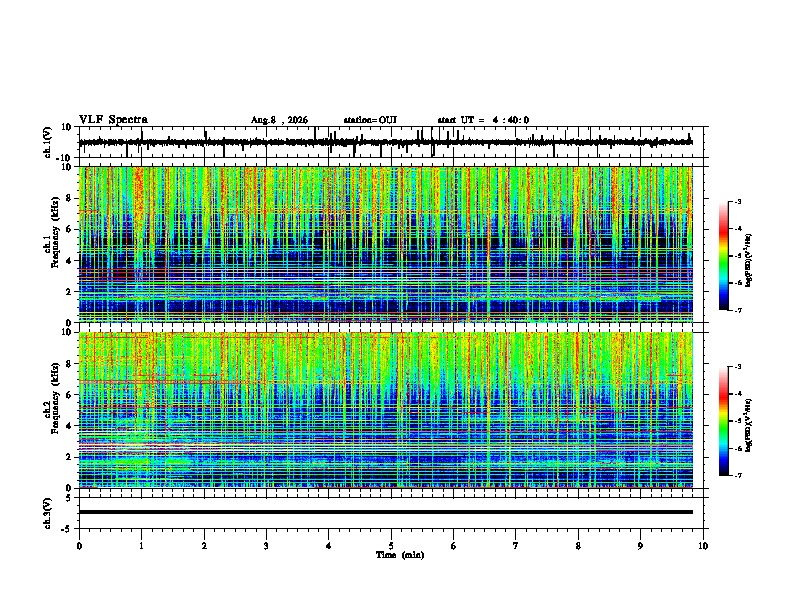The width and height of the screenshot is (792, 612).
Task: Click the "start UT = 4:40:0" label
Action: pyautogui.click(x=483, y=120)
